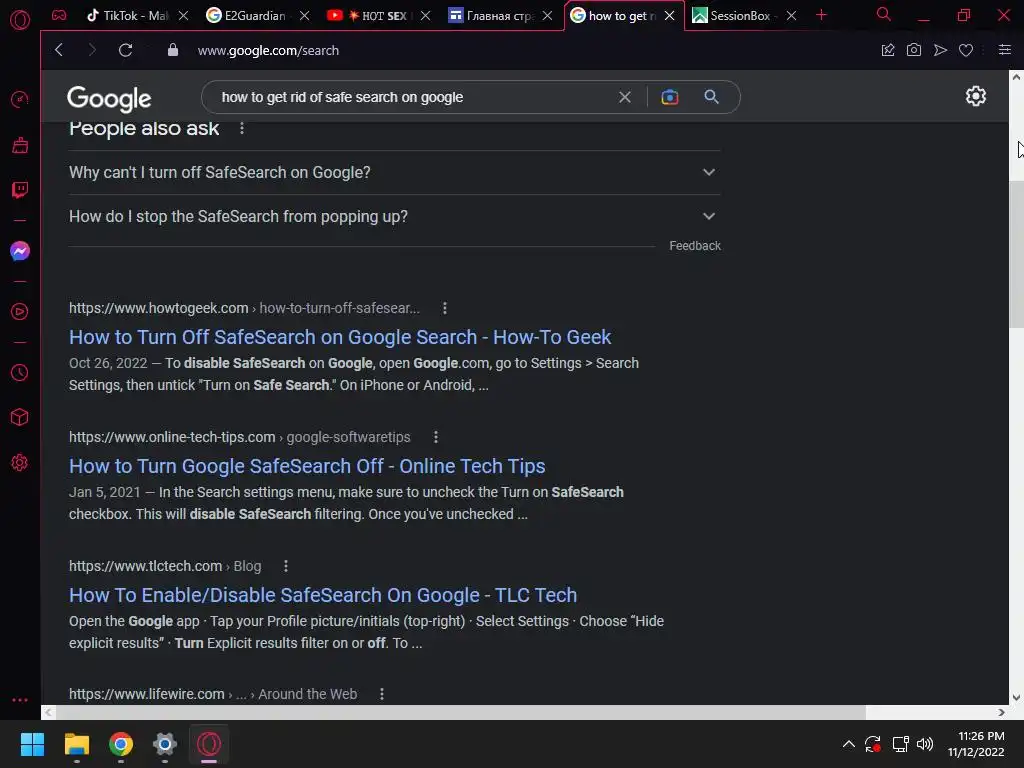This screenshot has width=1024, height=768.
Task: Open the browser snapshot camera tool
Action: (x=914, y=50)
